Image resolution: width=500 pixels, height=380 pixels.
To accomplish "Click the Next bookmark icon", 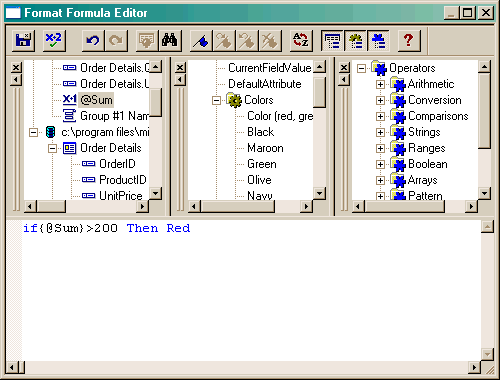I will click(224, 40).
